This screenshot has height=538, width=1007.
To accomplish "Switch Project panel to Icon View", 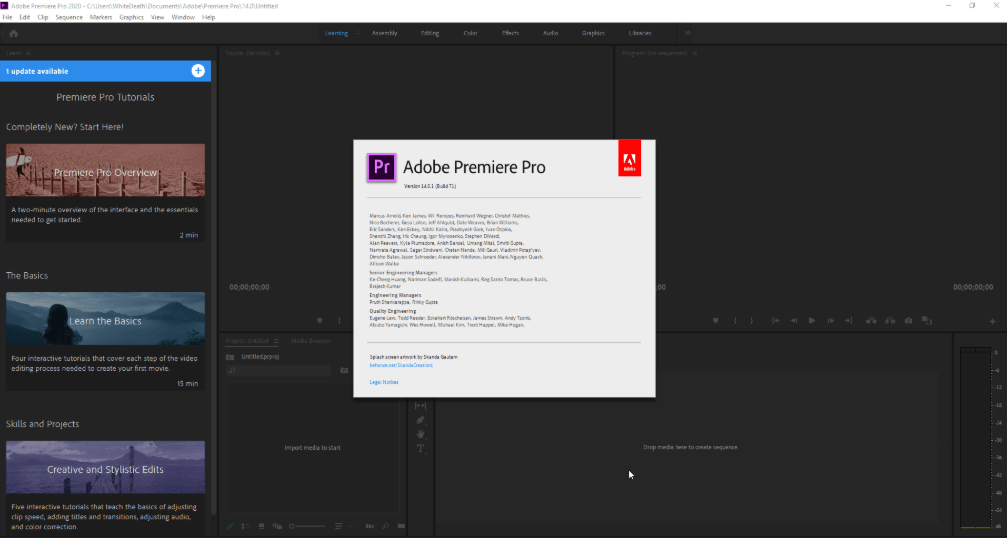I will point(261,526).
